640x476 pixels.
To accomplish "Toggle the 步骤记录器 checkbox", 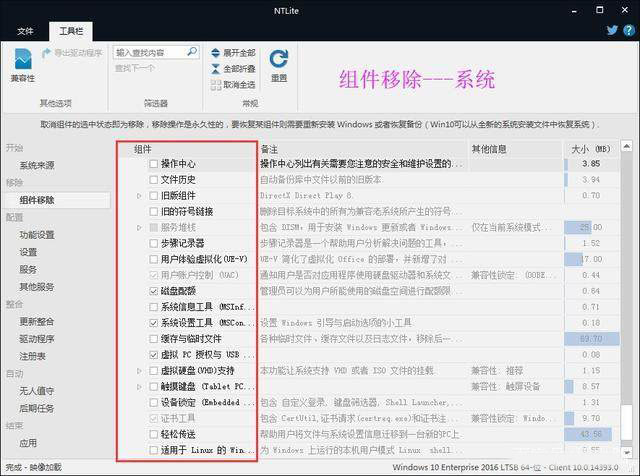I will click(x=153, y=243).
